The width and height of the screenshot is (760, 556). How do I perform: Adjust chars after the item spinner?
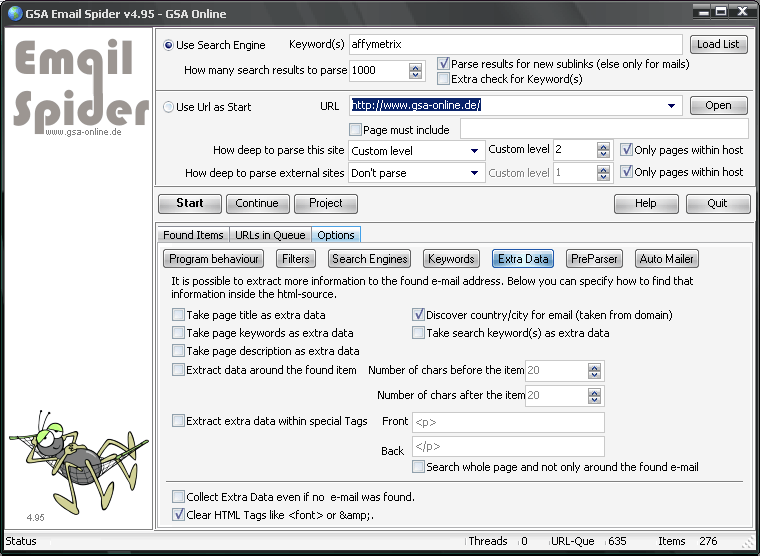click(594, 396)
